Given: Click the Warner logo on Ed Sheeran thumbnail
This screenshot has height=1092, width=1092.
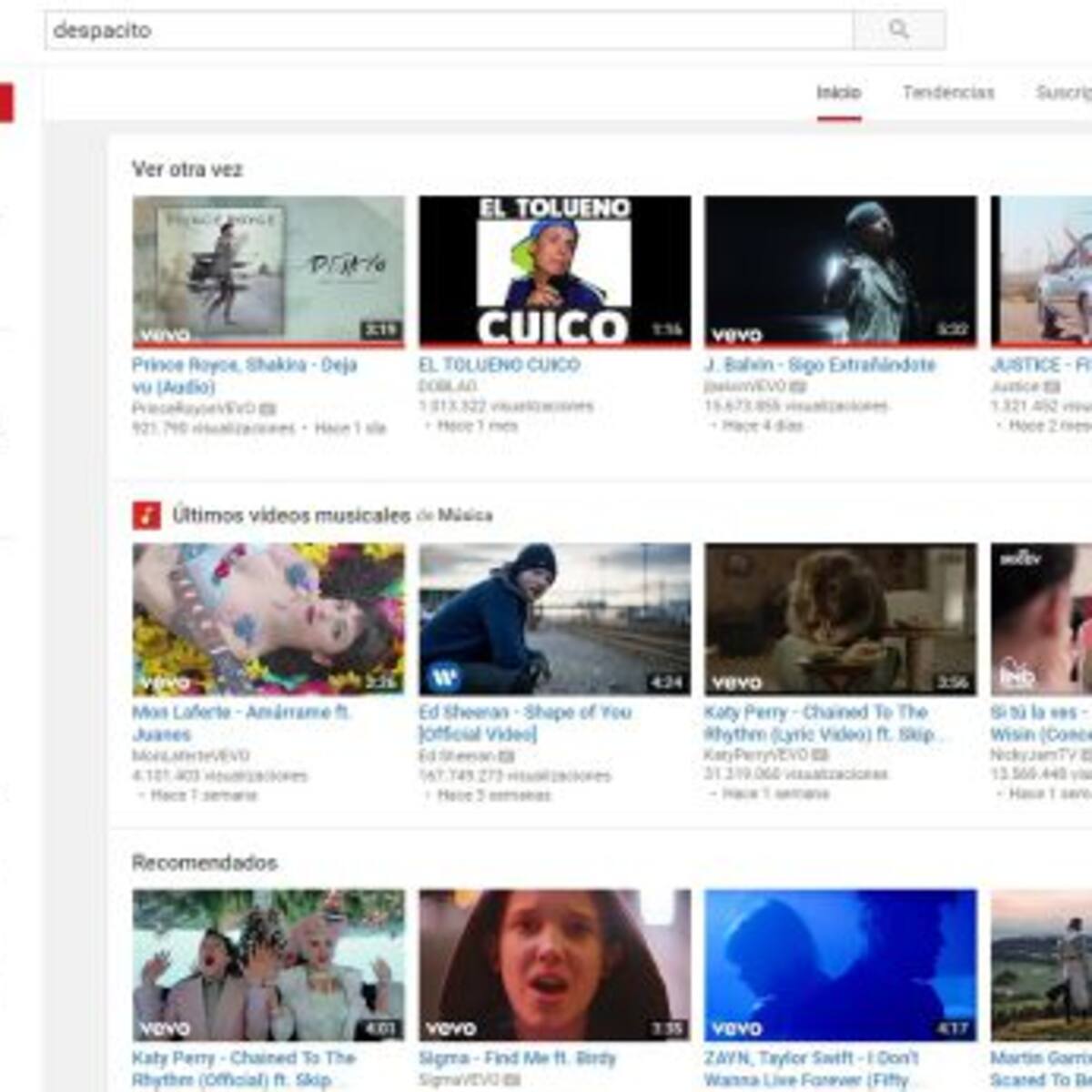Looking at the screenshot, I should [444, 678].
